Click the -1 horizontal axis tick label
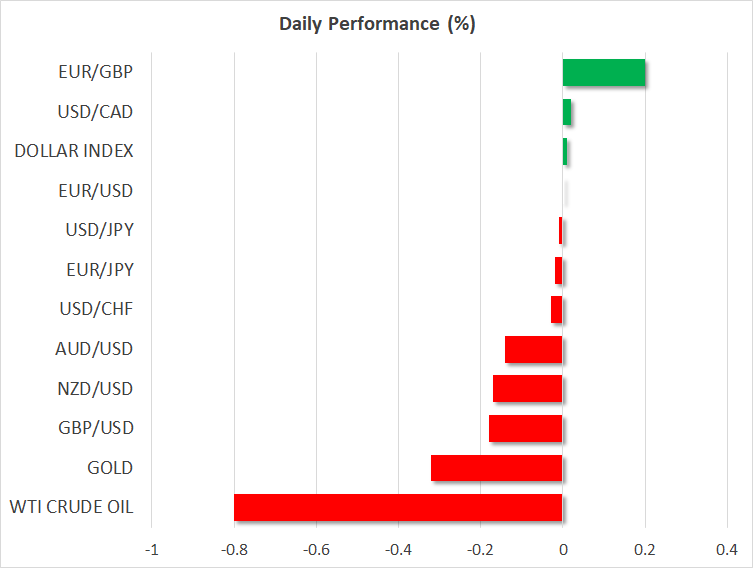Image resolution: width=753 pixels, height=568 pixels. (x=152, y=549)
